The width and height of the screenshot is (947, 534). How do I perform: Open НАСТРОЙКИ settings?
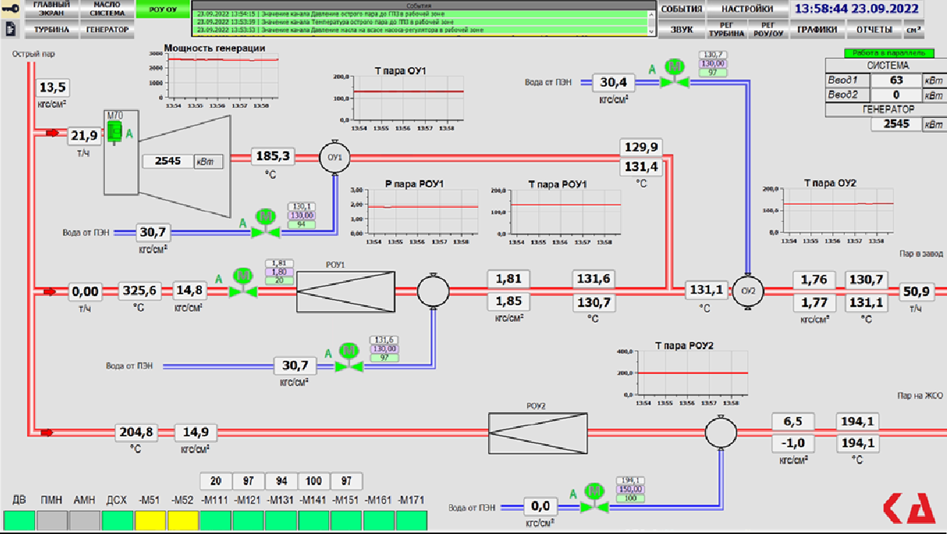pyautogui.click(x=747, y=9)
